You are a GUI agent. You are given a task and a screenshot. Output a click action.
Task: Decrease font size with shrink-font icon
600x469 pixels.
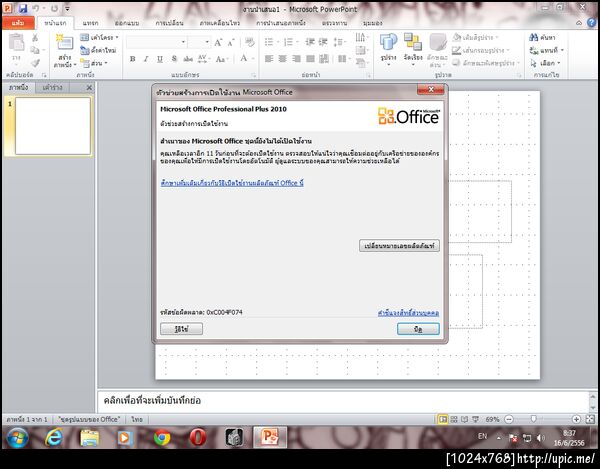click(231, 42)
